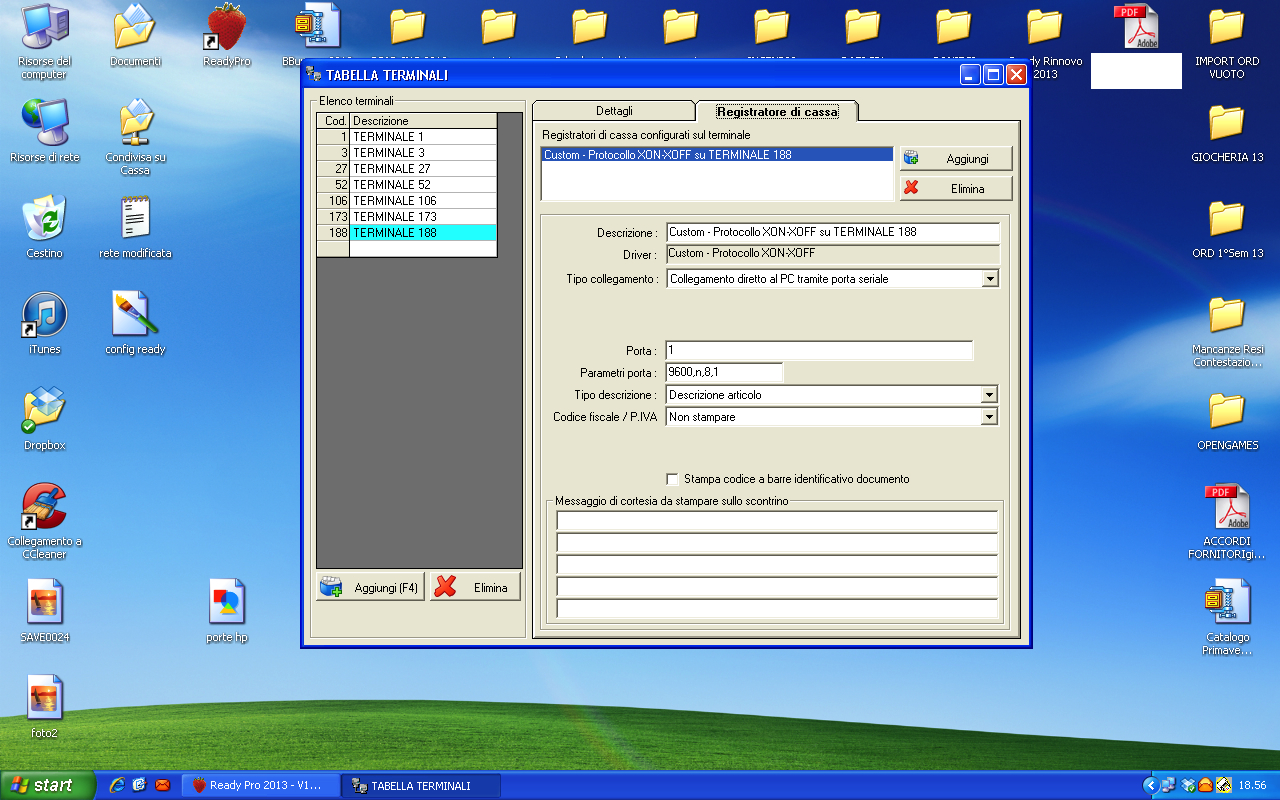The width and height of the screenshot is (1280, 800).
Task: Open the Risorse di rete icon
Action: pyautogui.click(x=45, y=130)
